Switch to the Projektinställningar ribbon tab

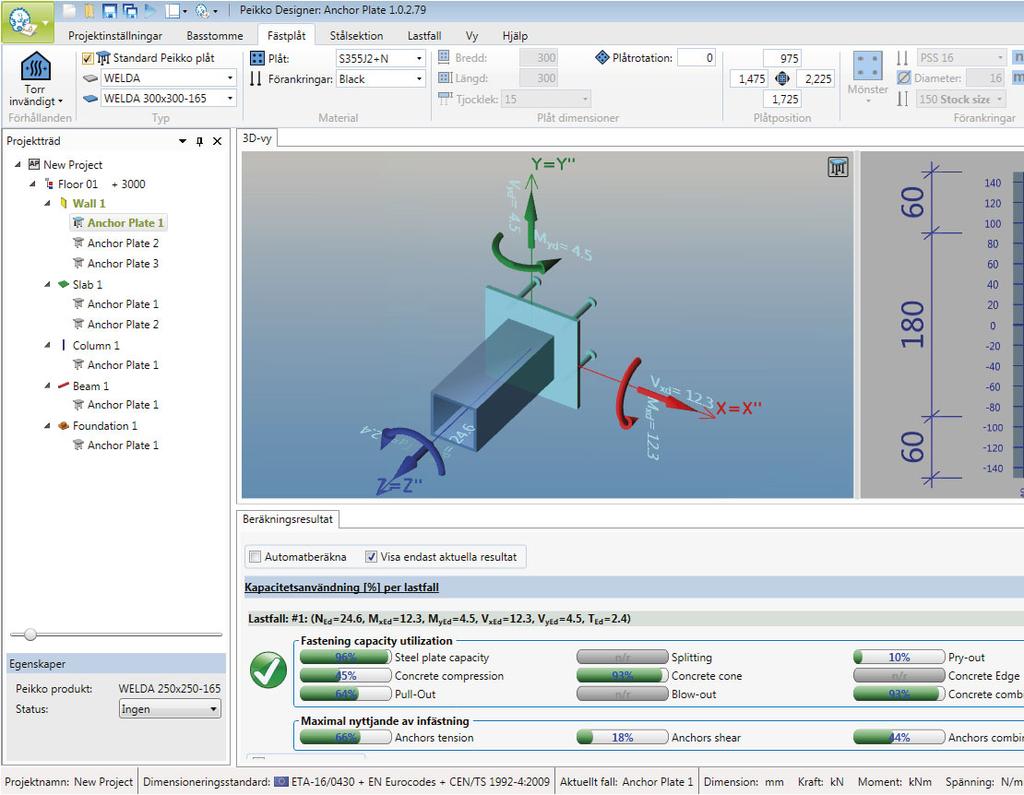[x=116, y=36]
